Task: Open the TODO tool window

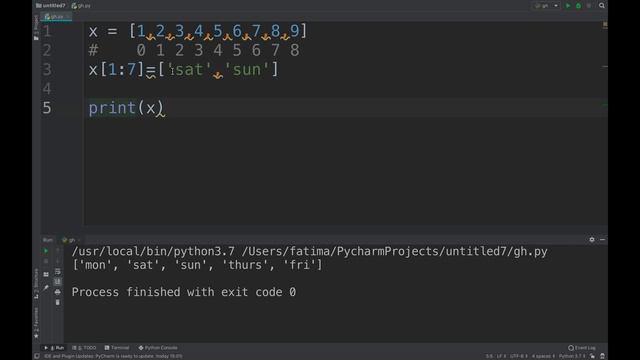Action: click(x=84, y=348)
